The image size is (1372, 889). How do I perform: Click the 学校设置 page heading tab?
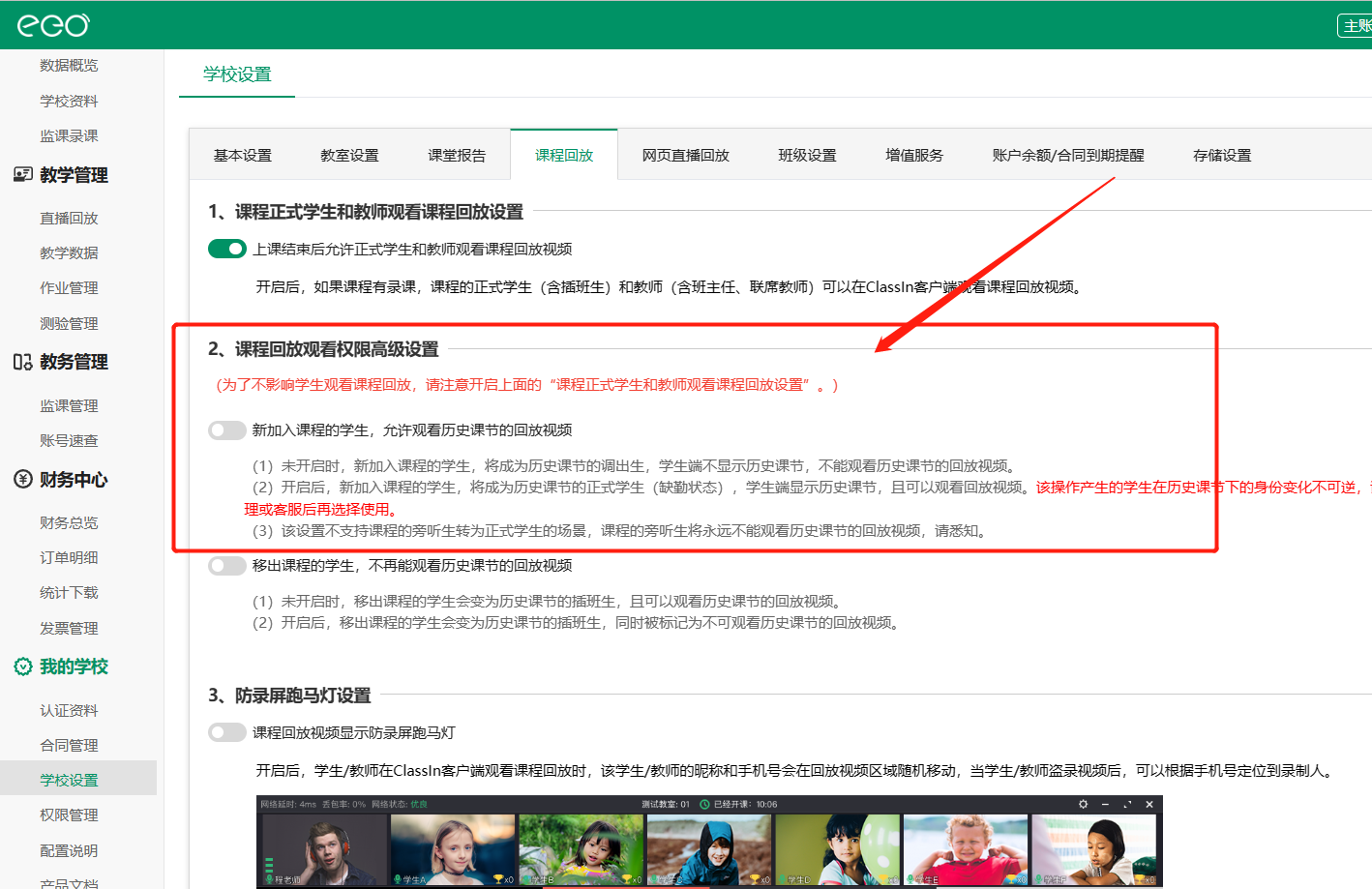point(237,74)
